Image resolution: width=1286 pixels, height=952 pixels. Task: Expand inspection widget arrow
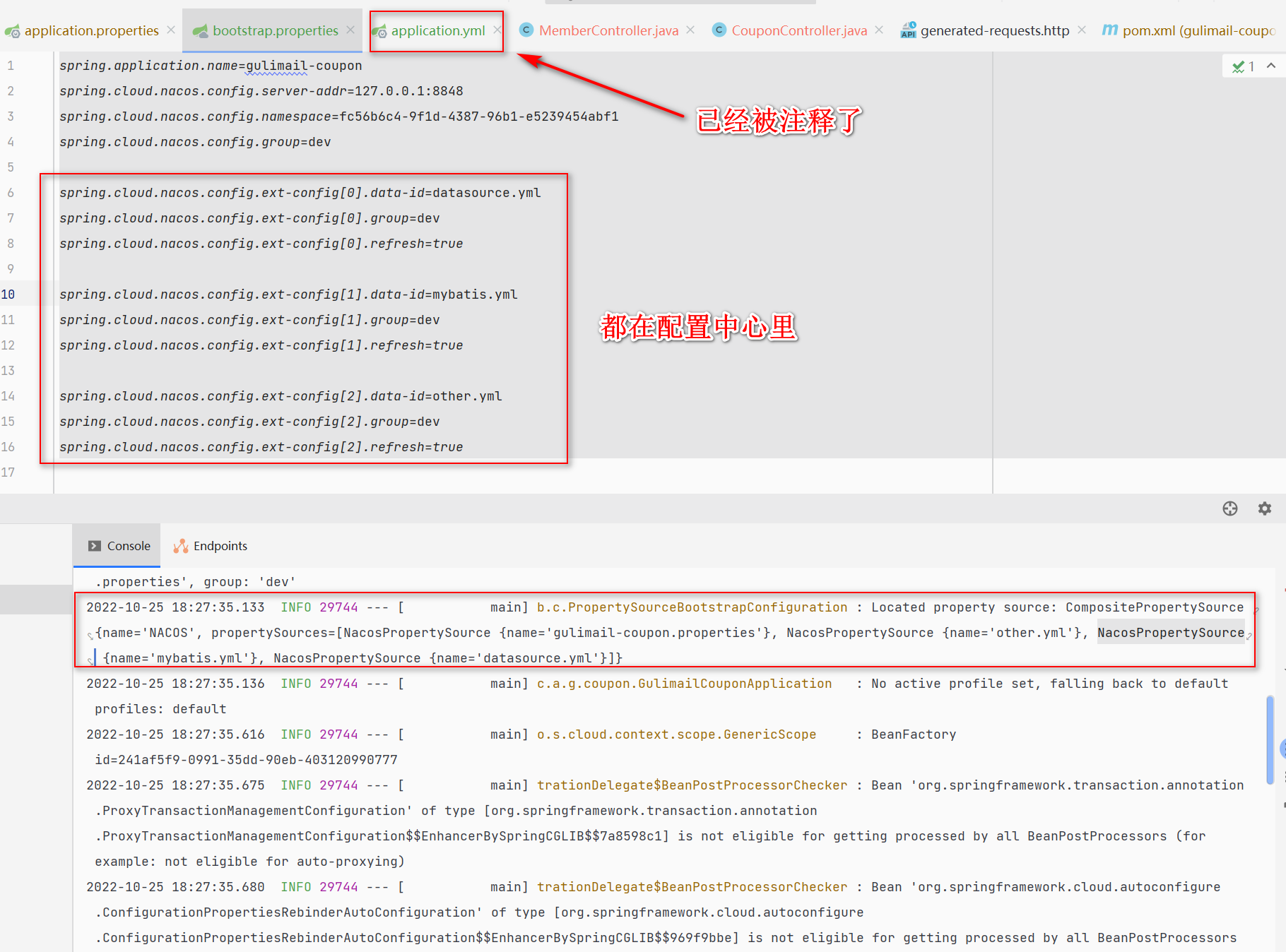[x=1271, y=66]
